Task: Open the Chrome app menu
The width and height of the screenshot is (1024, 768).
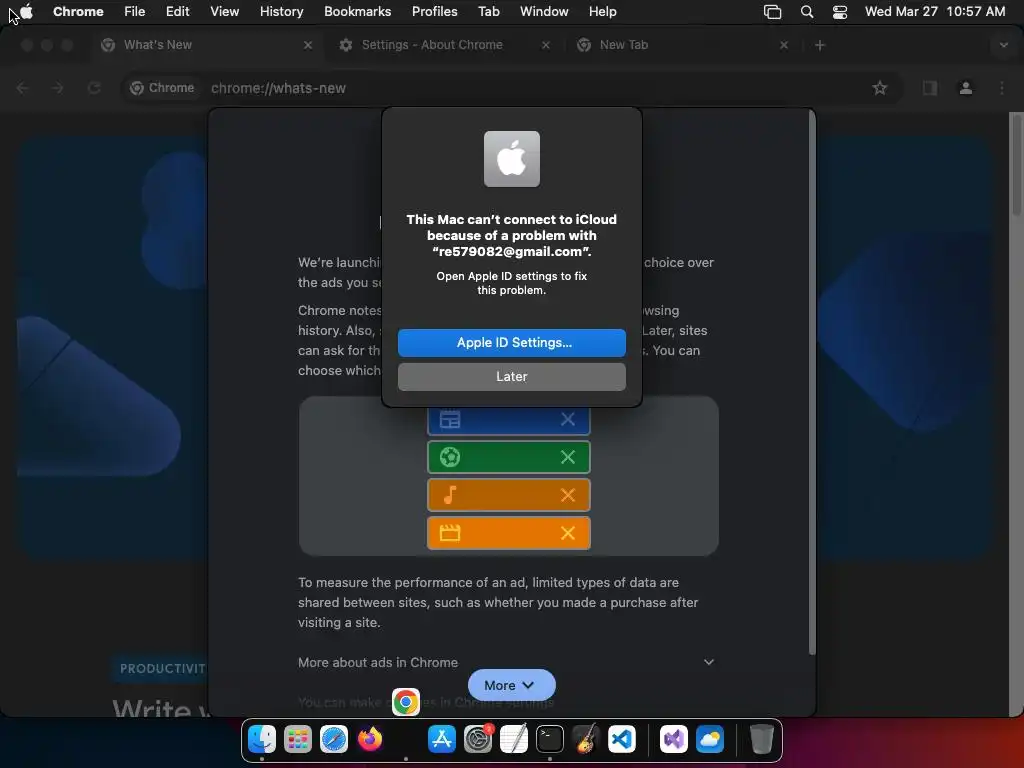Action: tap(78, 12)
